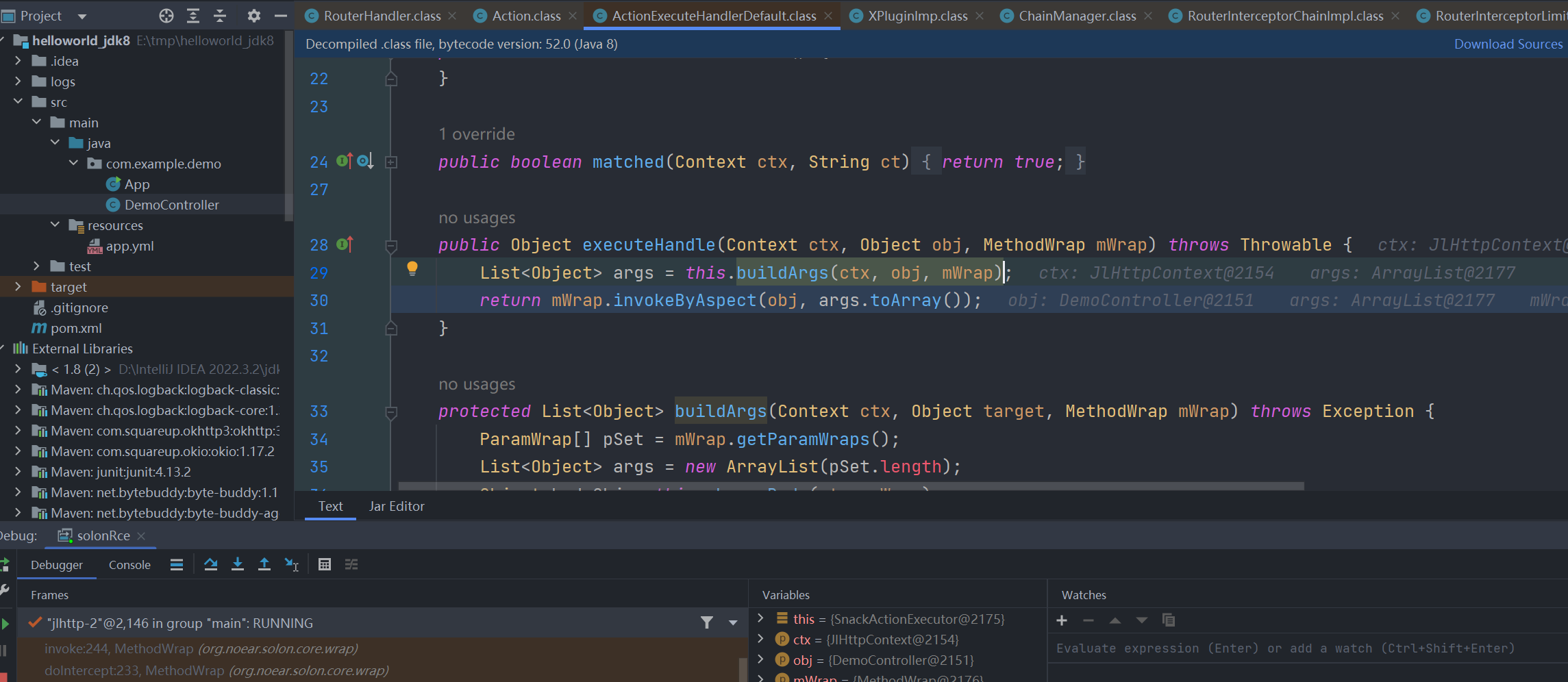Click the move watch up arrow button
The height and width of the screenshot is (682, 1568).
pyautogui.click(x=1115, y=620)
